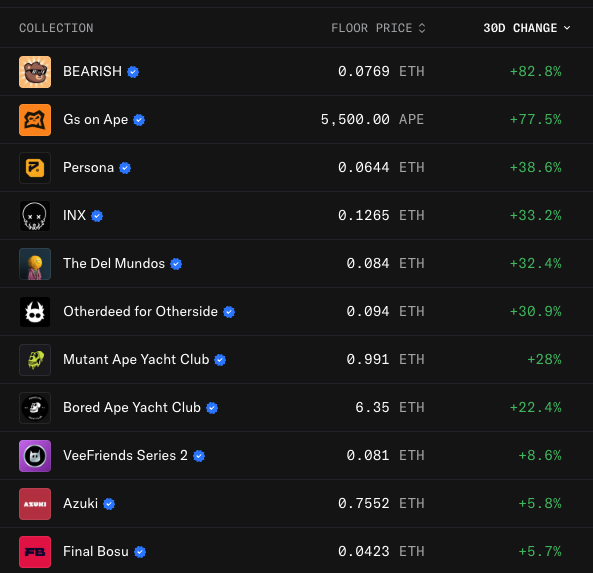Click the 0.094 ETH floor price
The width and height of the screenshot is (593, 573).
386,312
